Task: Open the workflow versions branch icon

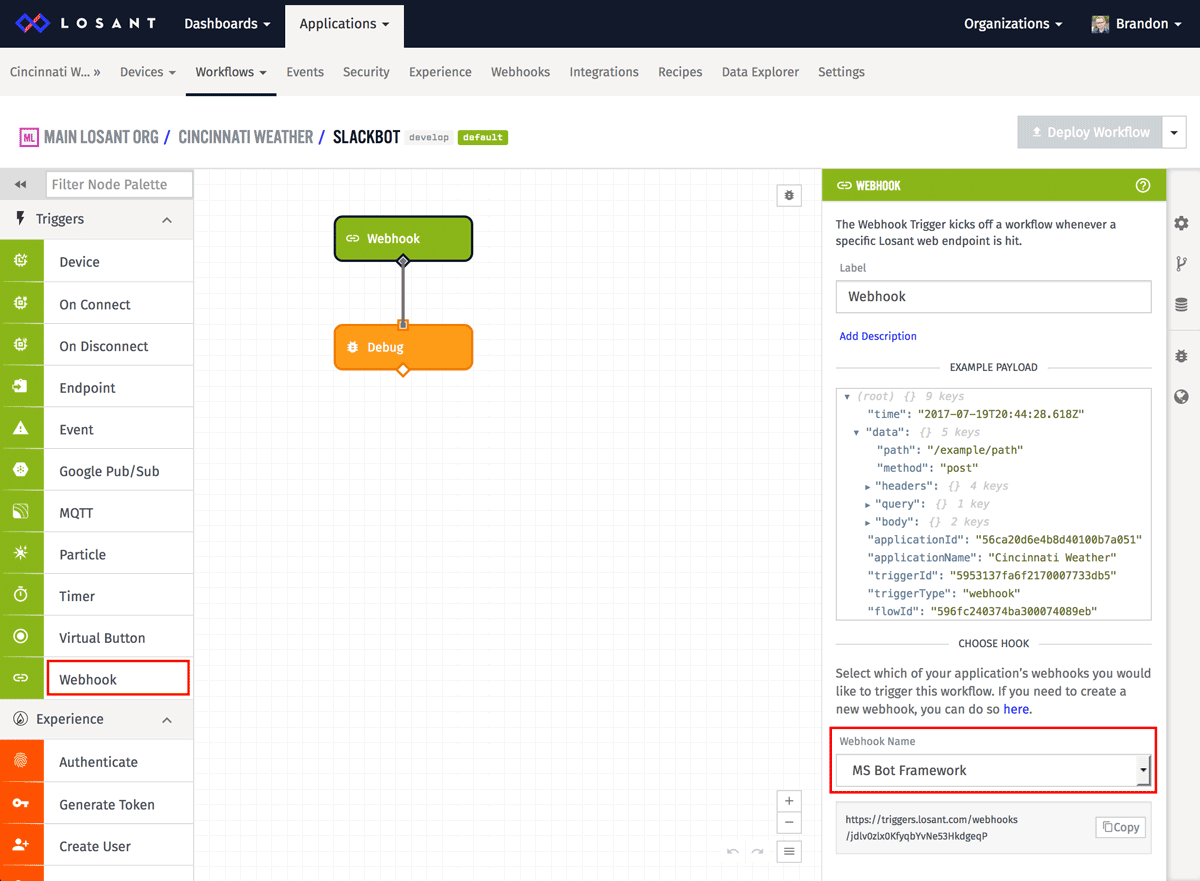Action: tap(1181, 264)
